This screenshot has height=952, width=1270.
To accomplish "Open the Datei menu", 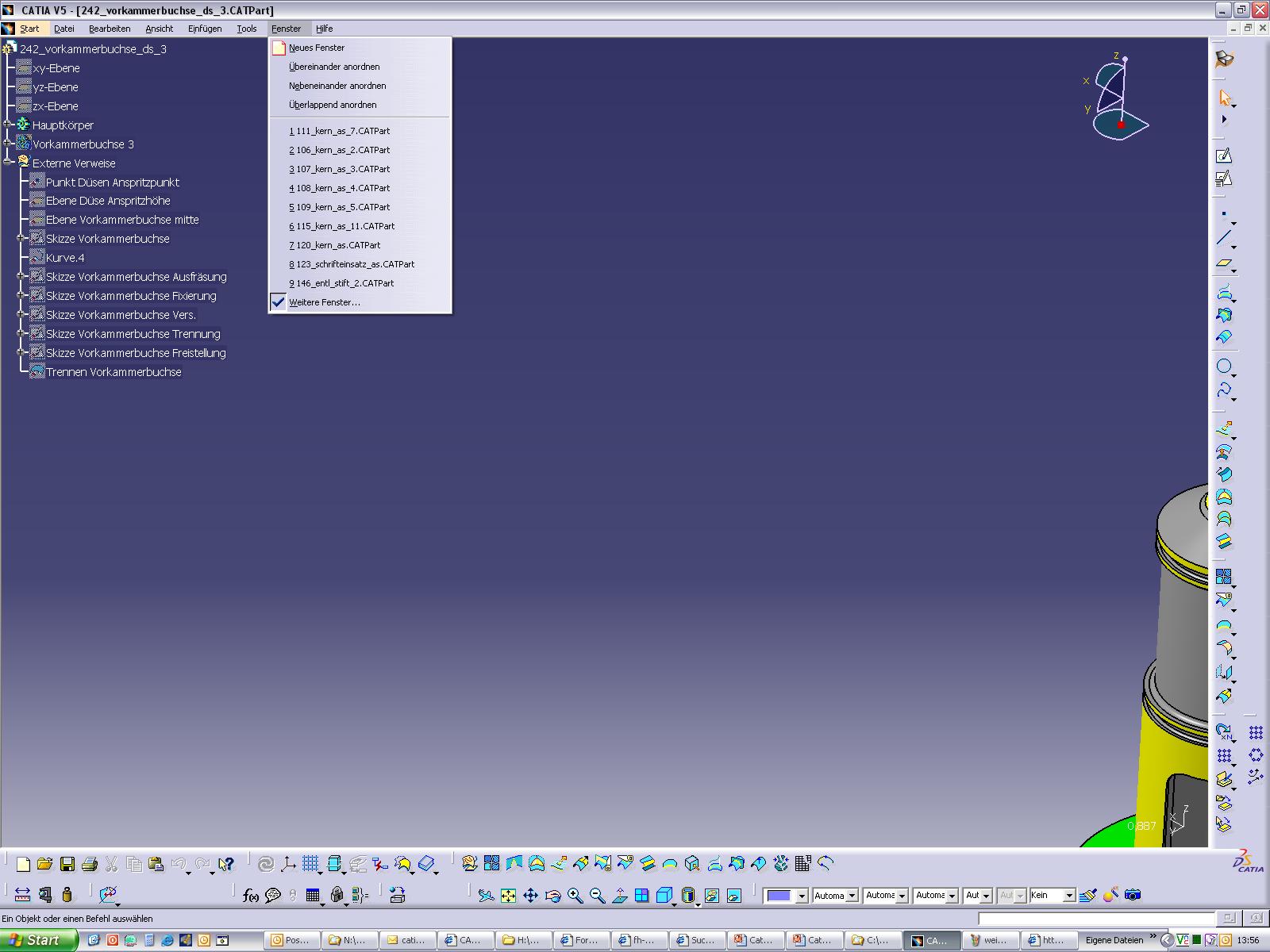I will click(x=64, y=29).
